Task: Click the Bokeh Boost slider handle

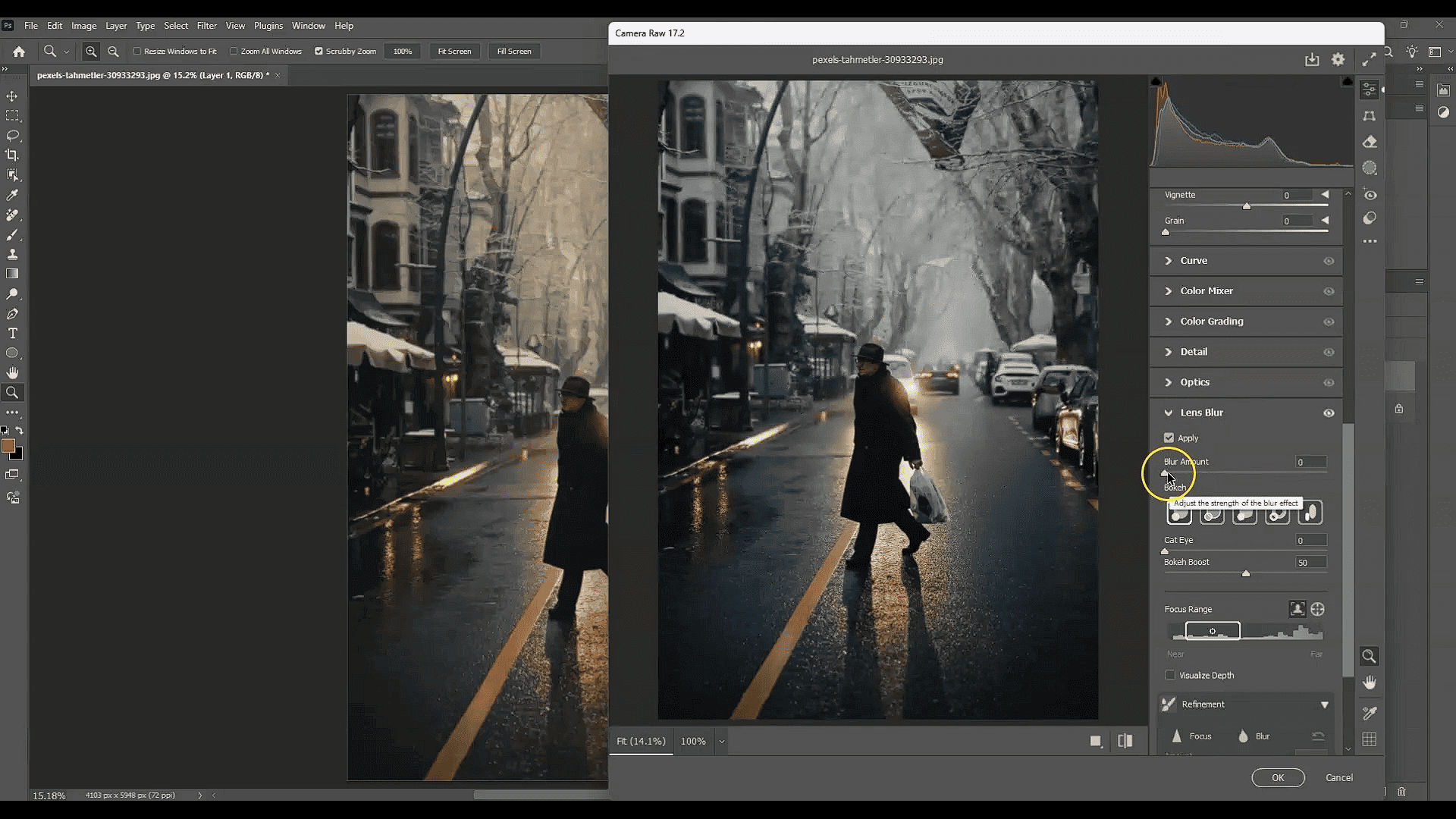Action: pos(1245,574)
